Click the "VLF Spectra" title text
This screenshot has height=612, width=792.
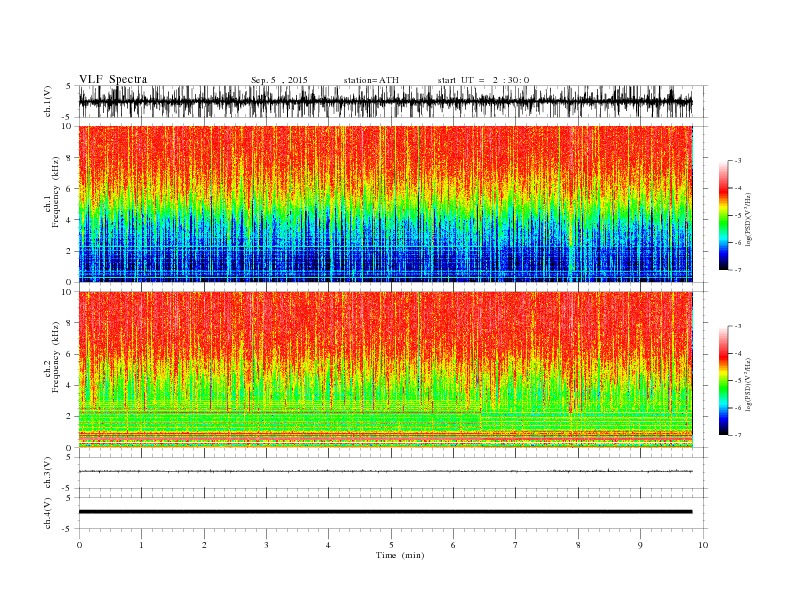click(x=113, y=79)
